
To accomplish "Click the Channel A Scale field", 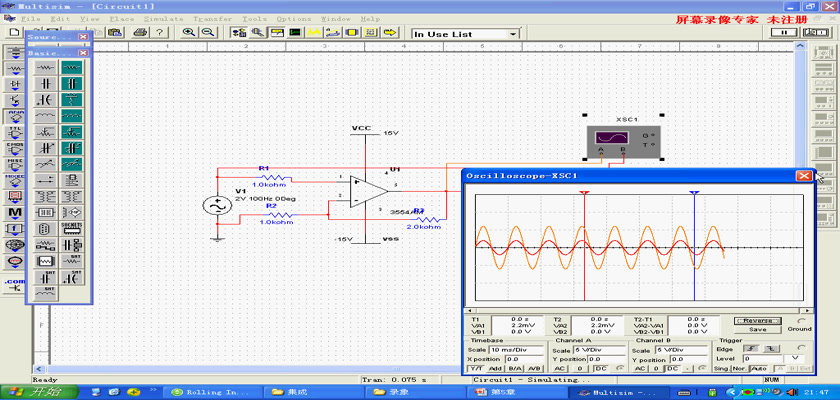I will (600, 350).
